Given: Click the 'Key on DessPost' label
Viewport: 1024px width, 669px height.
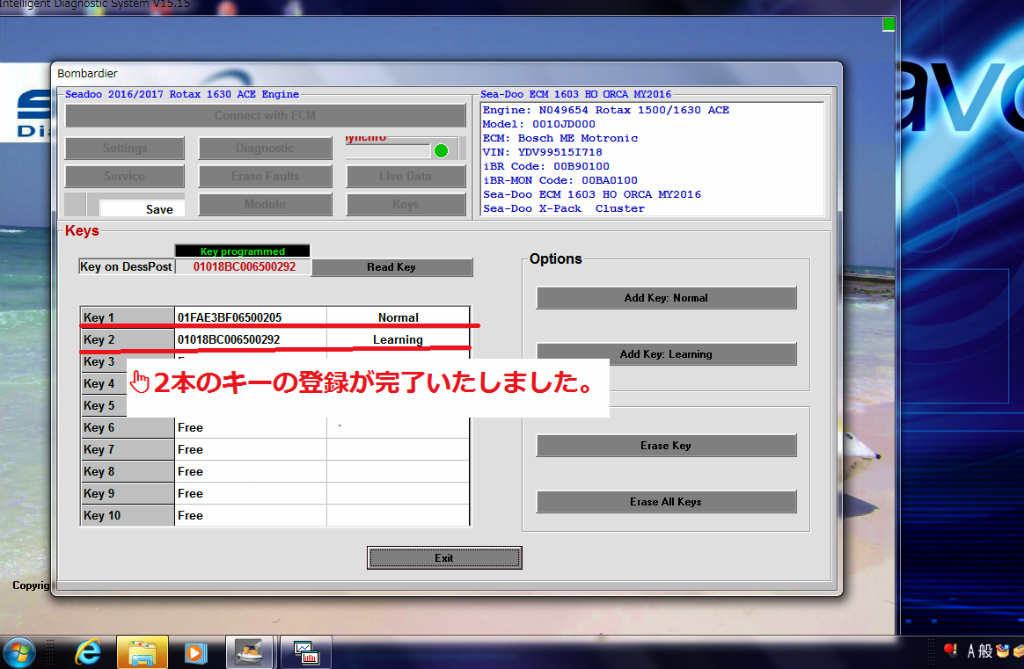Looking at the screenshot, I should (126, 267).
